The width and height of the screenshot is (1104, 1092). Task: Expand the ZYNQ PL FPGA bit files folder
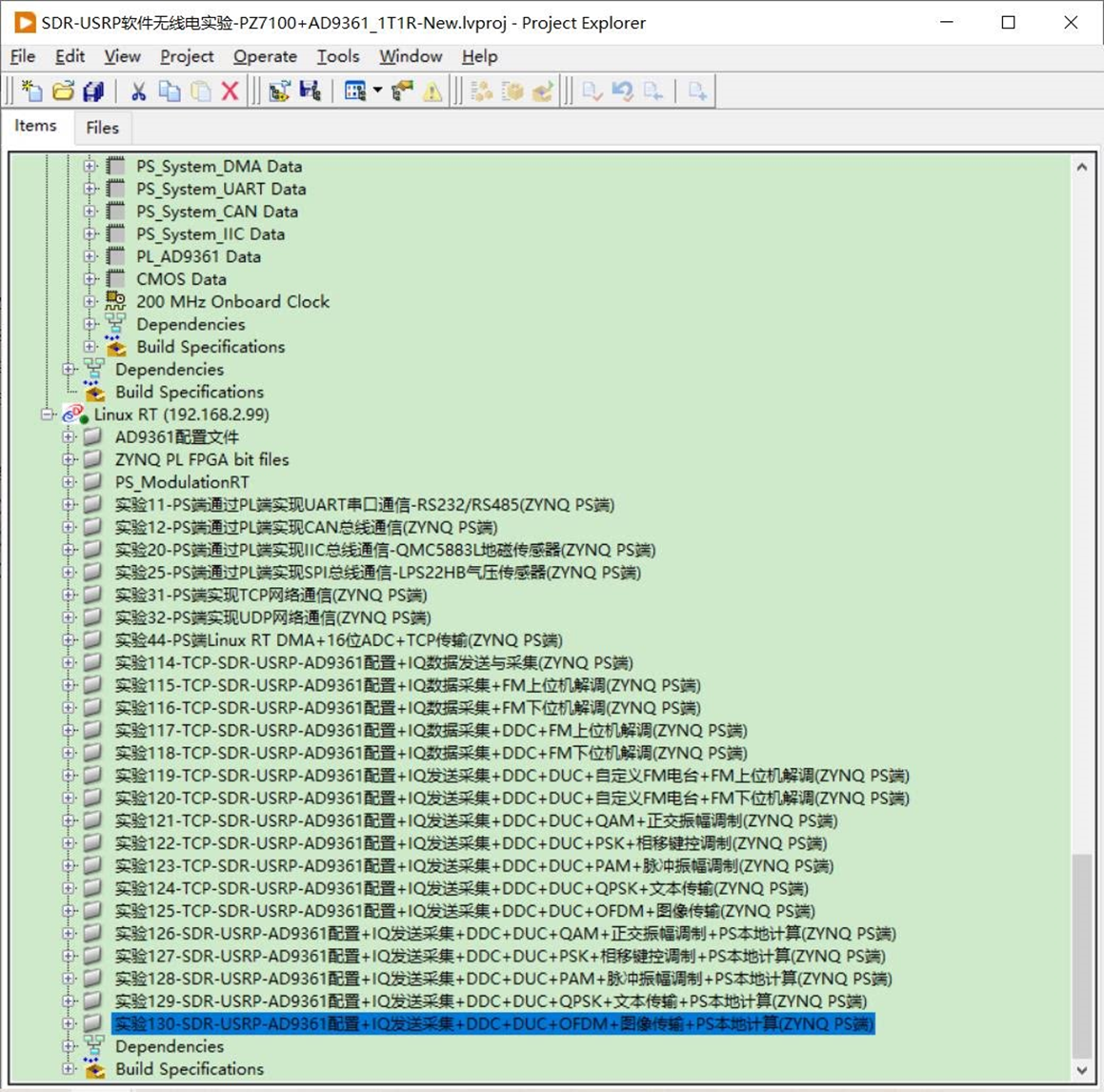tap(69, 459)
